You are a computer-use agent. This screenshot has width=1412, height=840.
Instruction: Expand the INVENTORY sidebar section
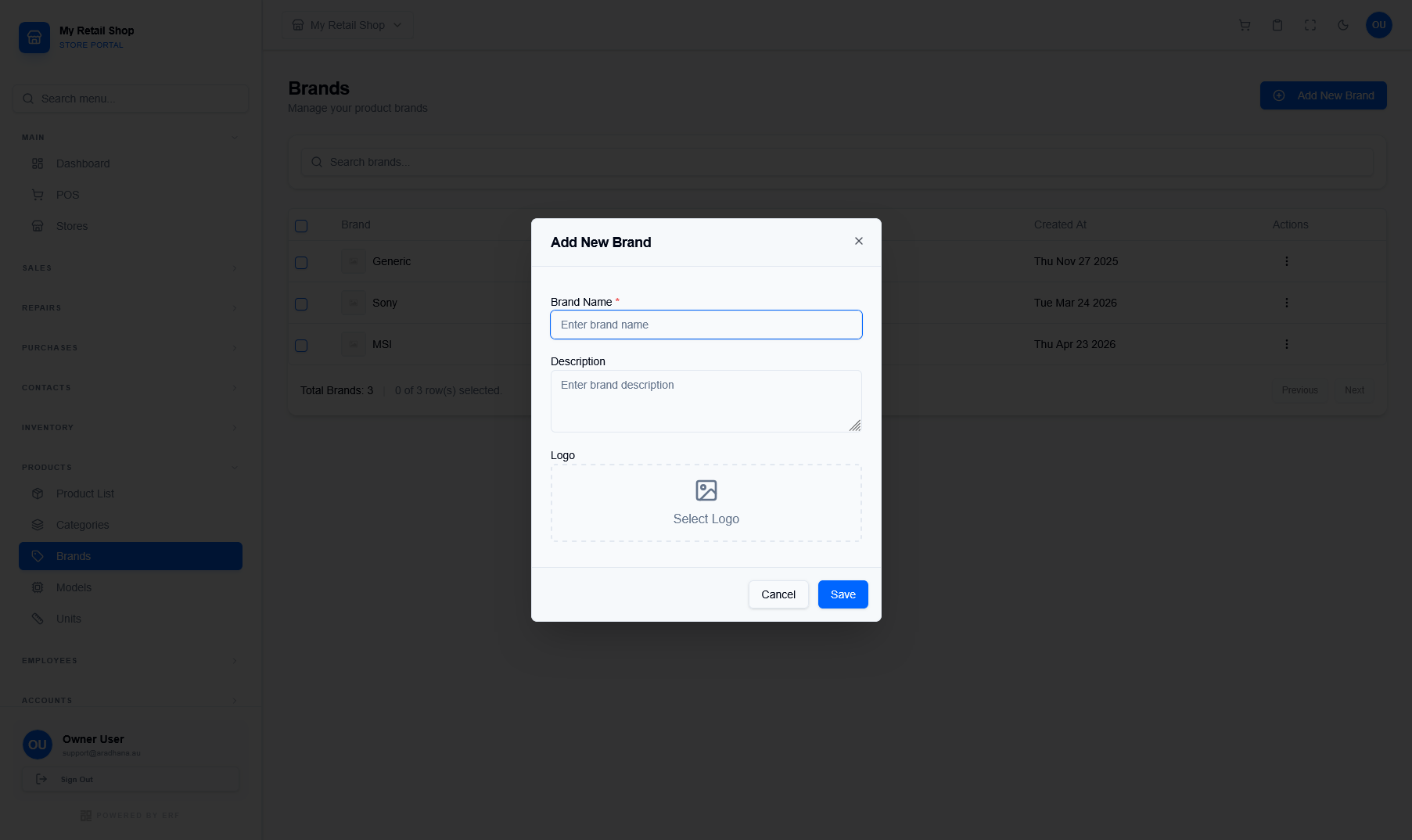pos(131,428)
